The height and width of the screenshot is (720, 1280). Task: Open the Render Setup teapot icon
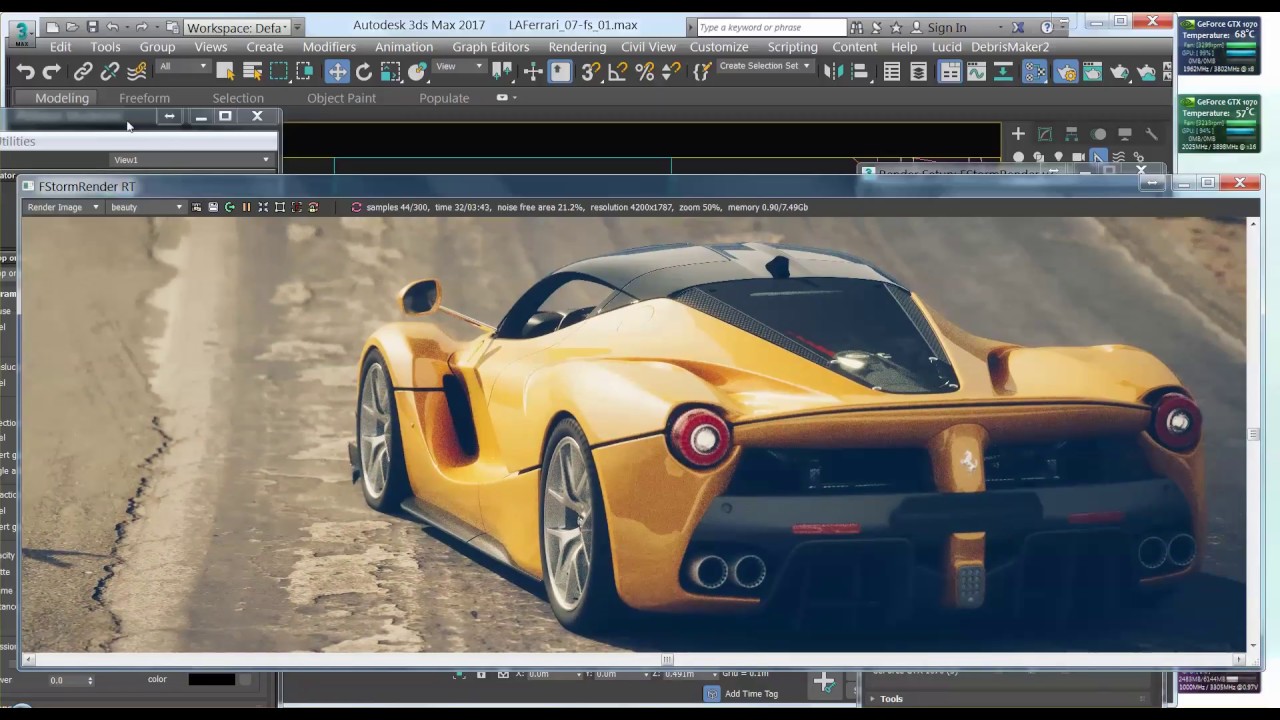(x=1066, y=71)
